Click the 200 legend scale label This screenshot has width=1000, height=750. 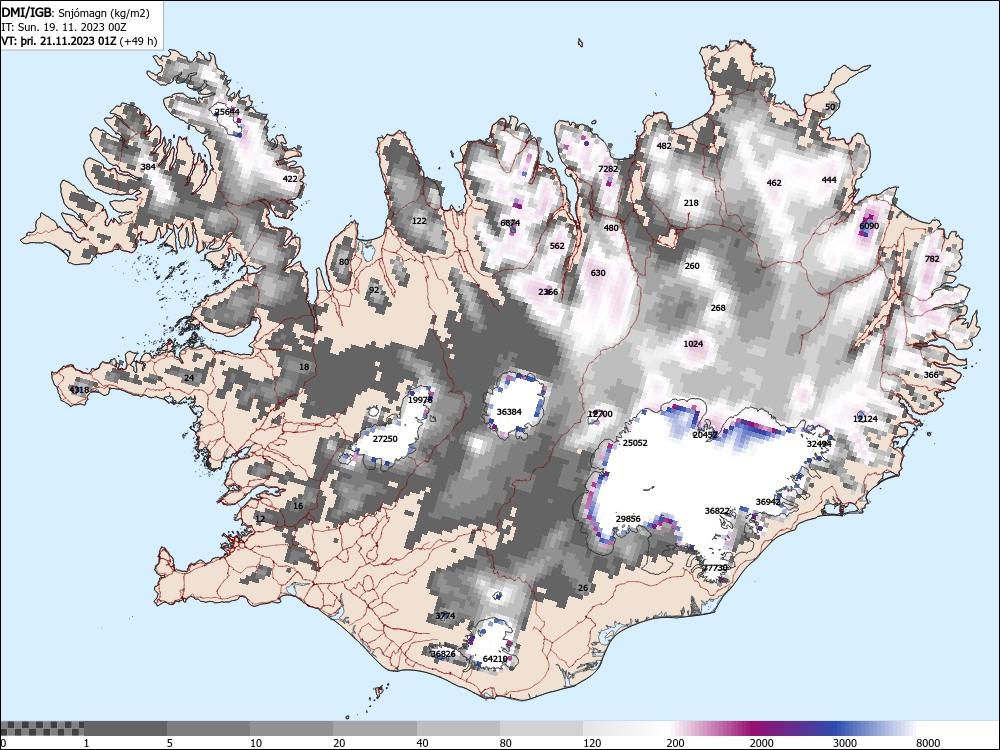click(x=675, y=743)
